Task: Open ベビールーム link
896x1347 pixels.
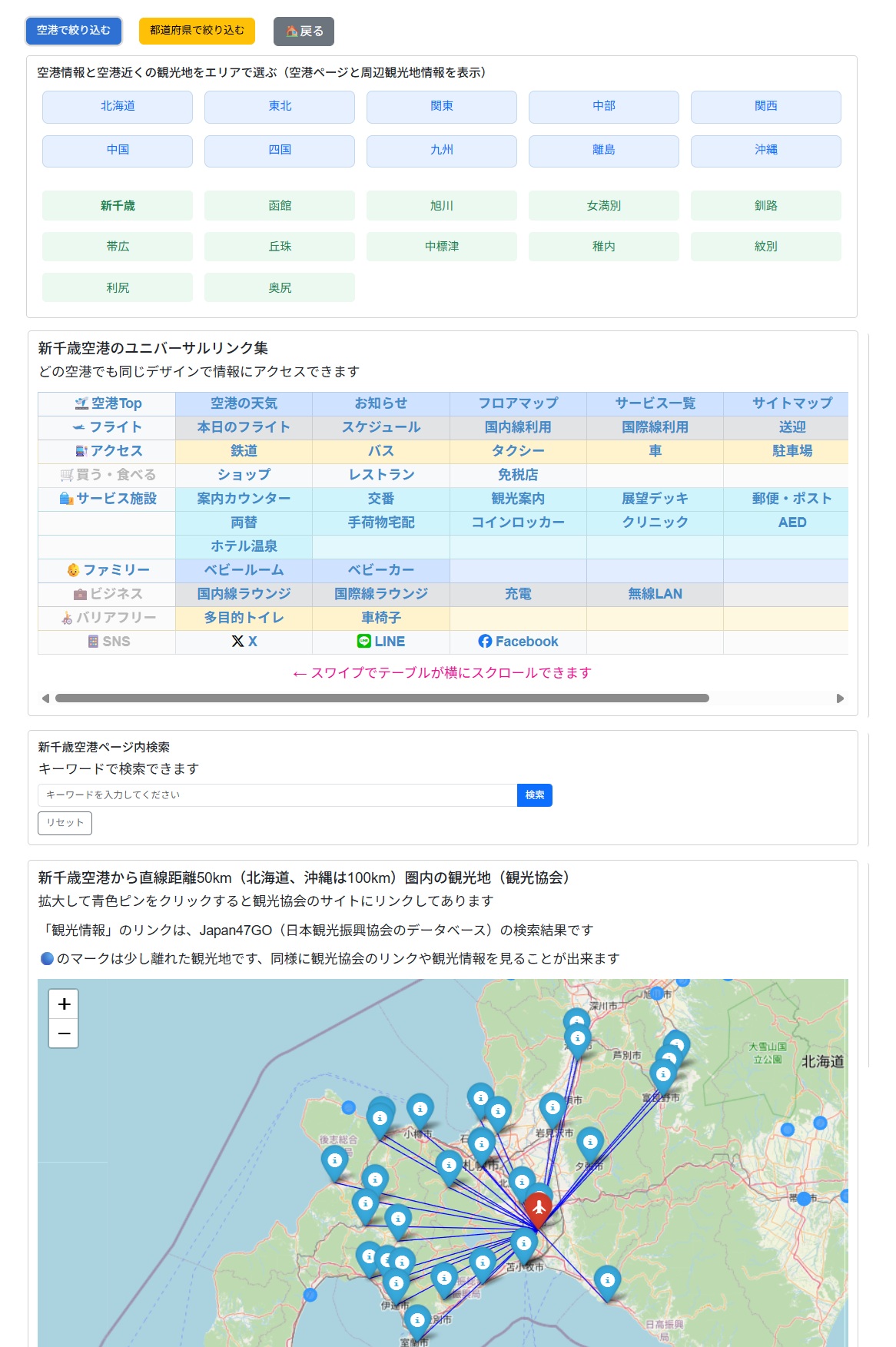Action: coord(244,570)
